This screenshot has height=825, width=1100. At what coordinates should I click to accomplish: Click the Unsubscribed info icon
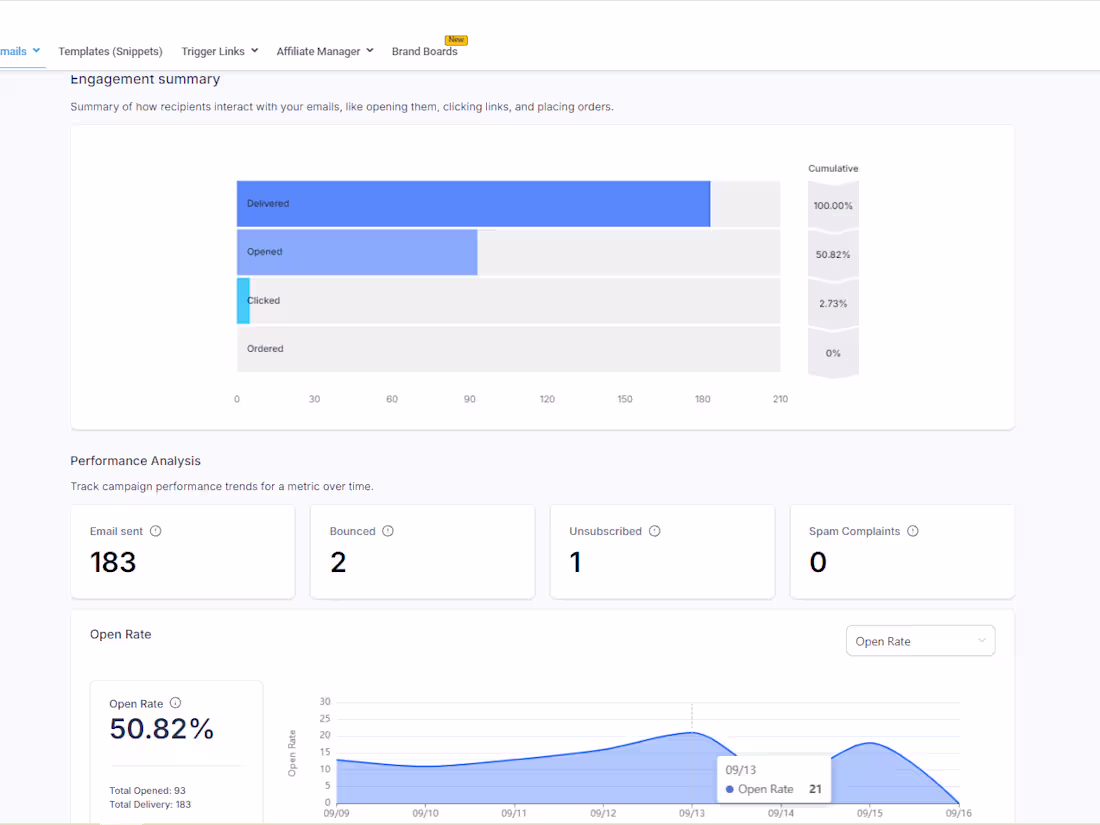(654, 531)
